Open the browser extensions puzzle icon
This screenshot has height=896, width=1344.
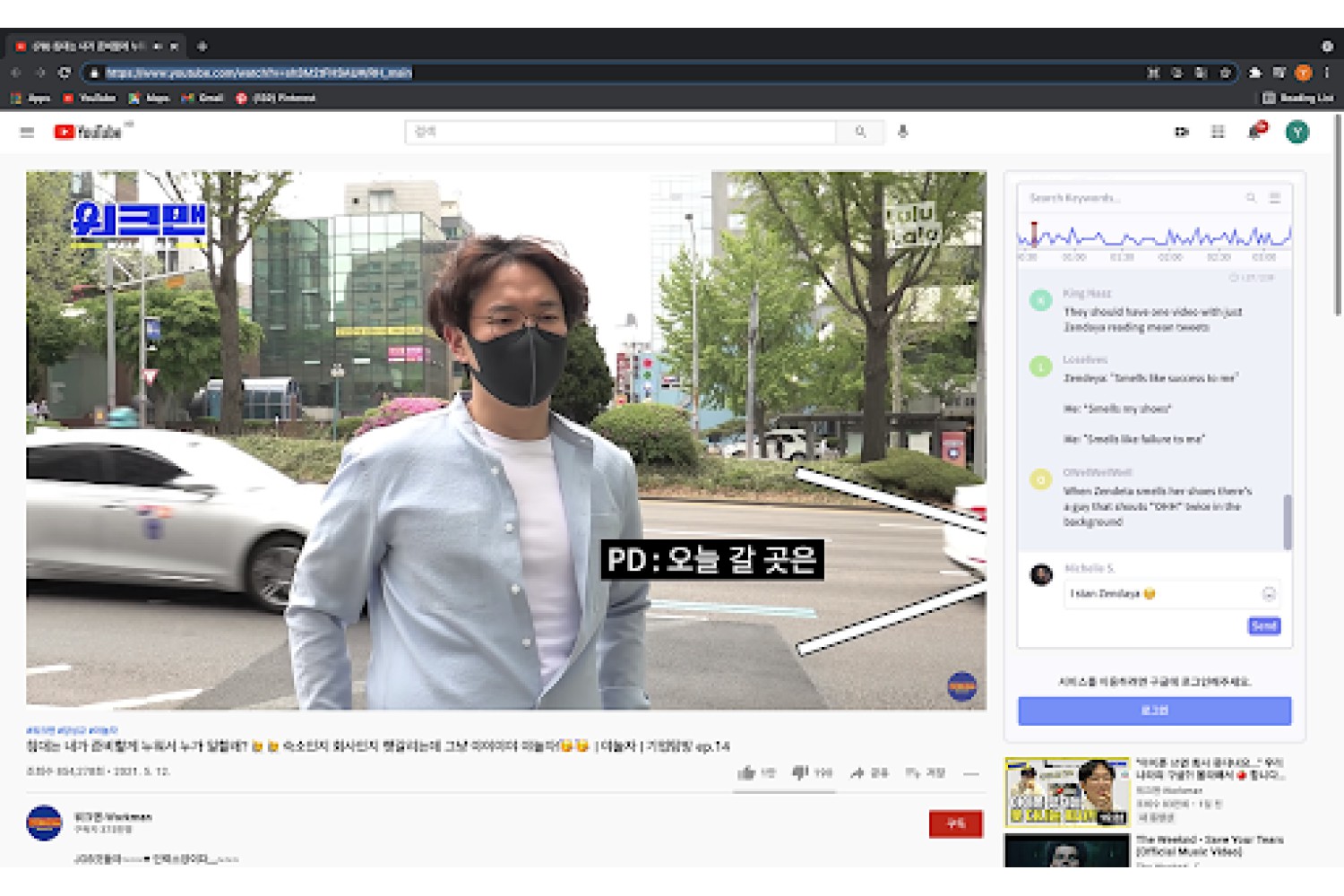tap(1255, 73)
